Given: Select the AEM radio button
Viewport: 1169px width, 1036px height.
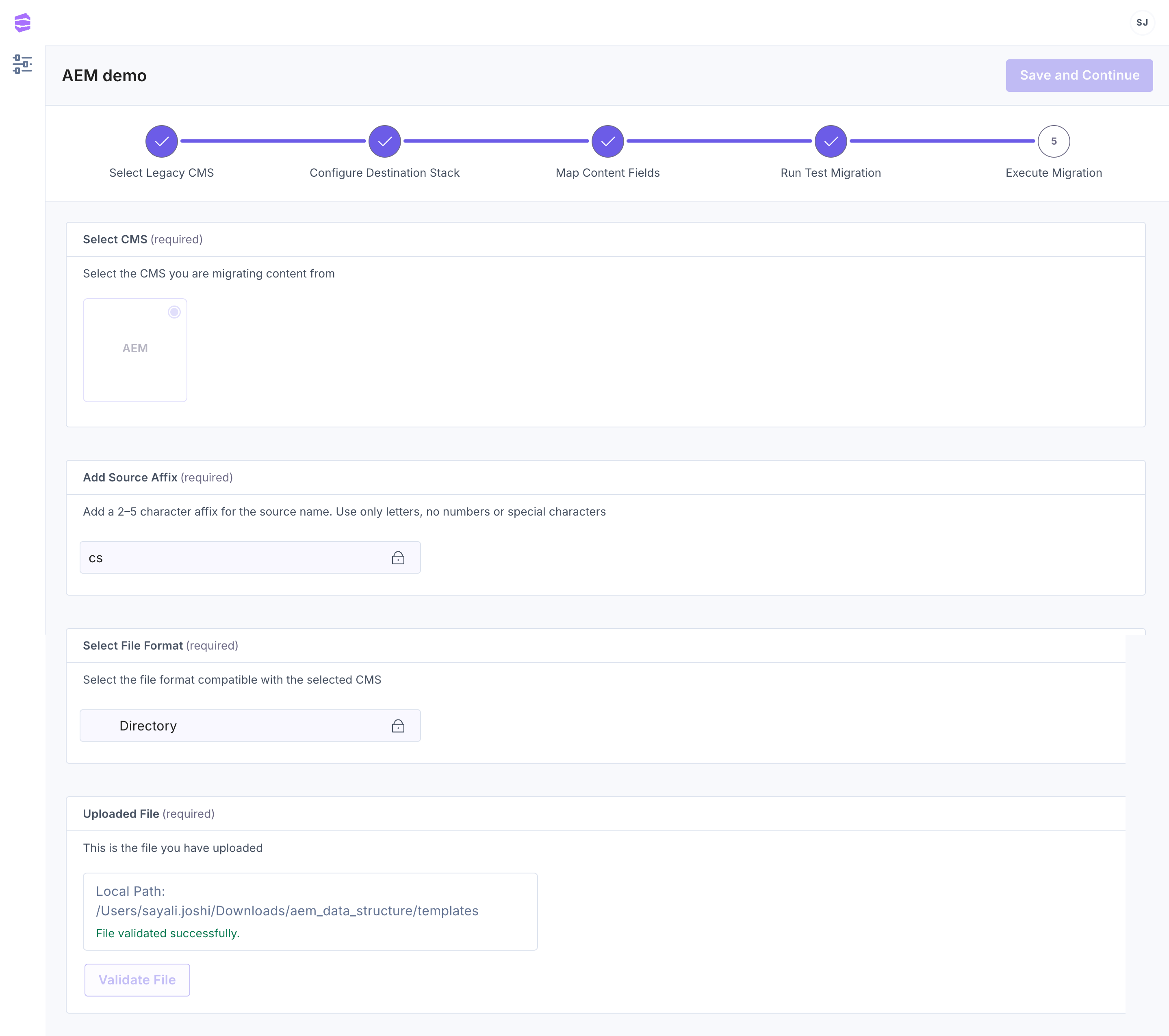Looking at the screenshot, I should point(174,312).
